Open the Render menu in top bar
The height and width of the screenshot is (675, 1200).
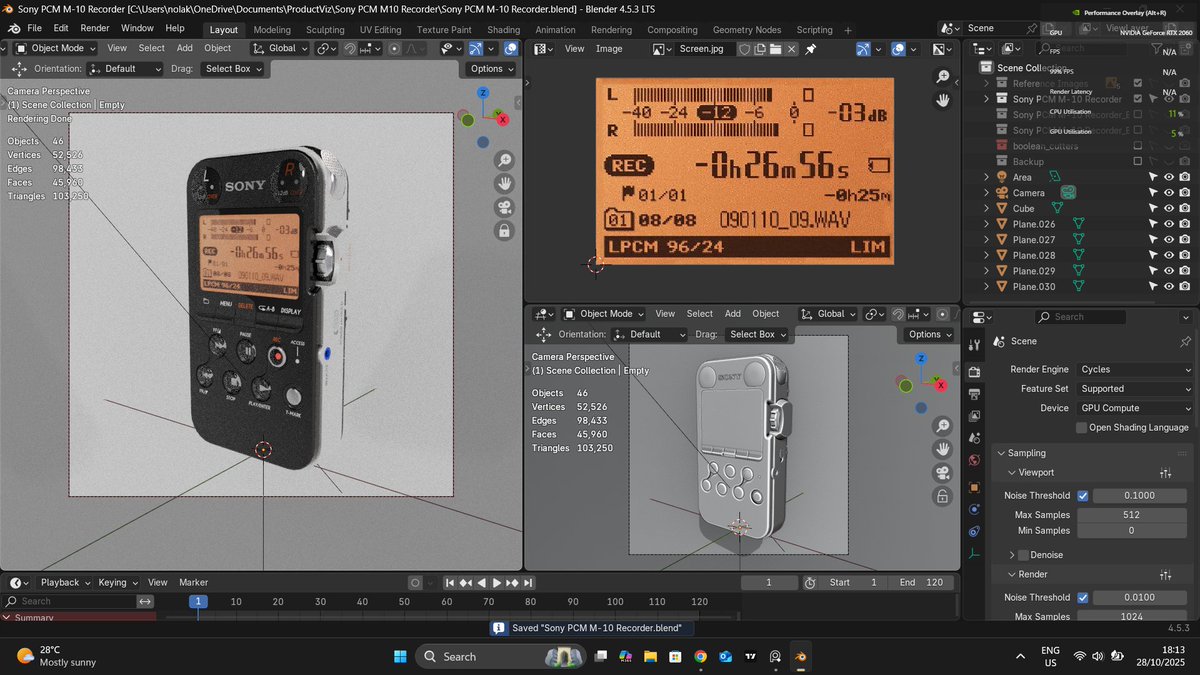95,28
